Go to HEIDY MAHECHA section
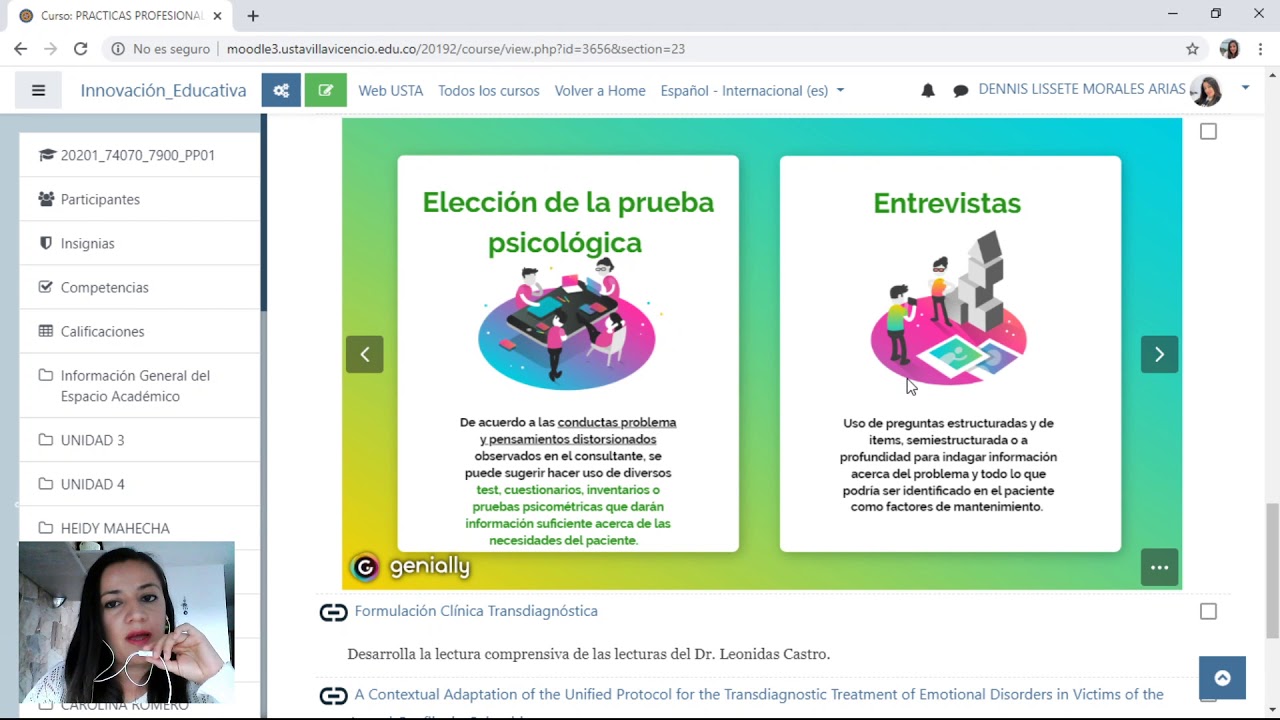Image resolution: width=1280 pixels, height=720 pixels. click(x=139, y=527)
